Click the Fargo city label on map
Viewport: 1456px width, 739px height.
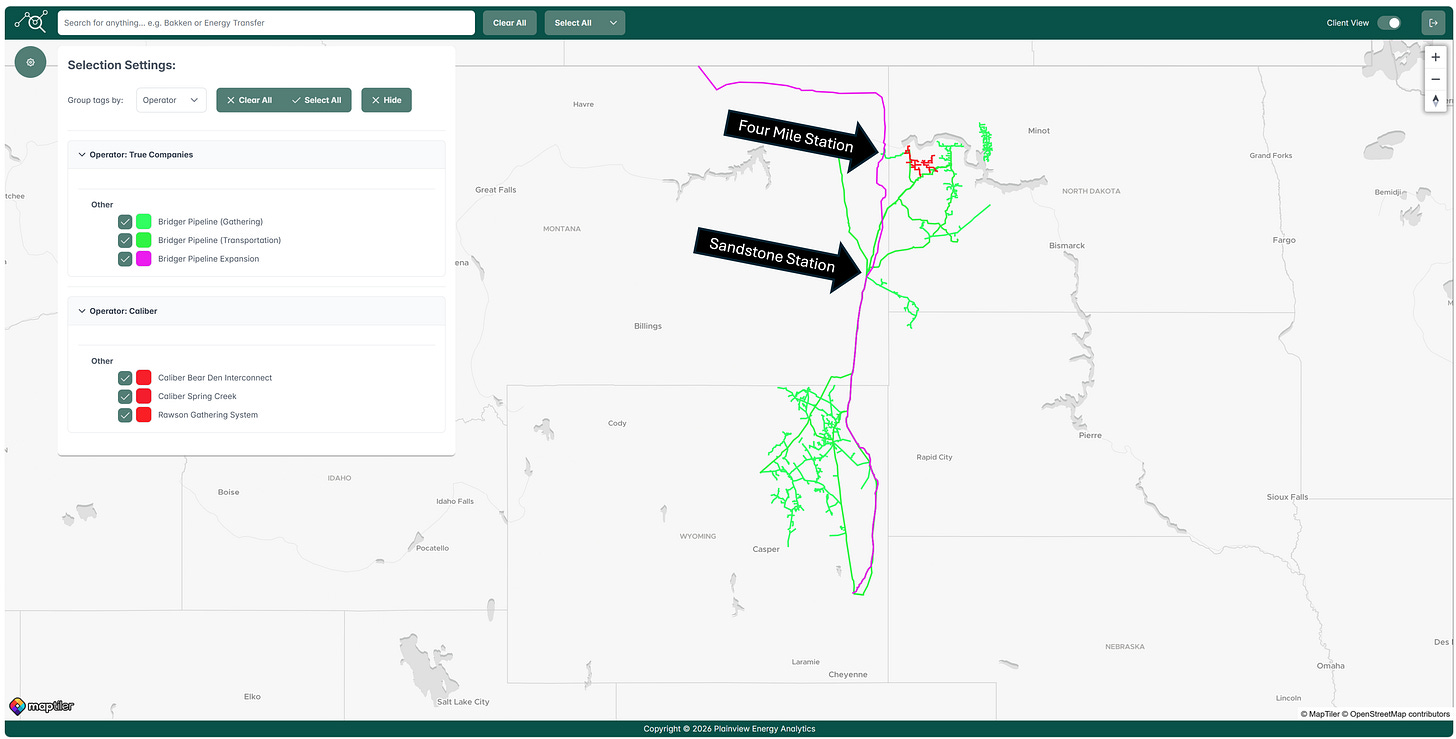[1284, 240]
